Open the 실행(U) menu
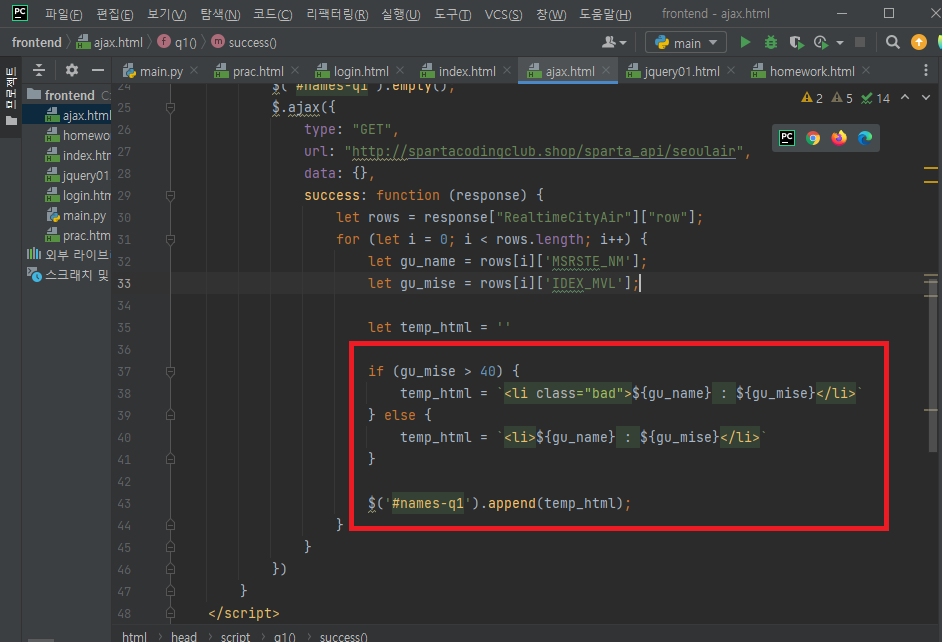Viewport: 942px width, 642px height. (401, 14)
